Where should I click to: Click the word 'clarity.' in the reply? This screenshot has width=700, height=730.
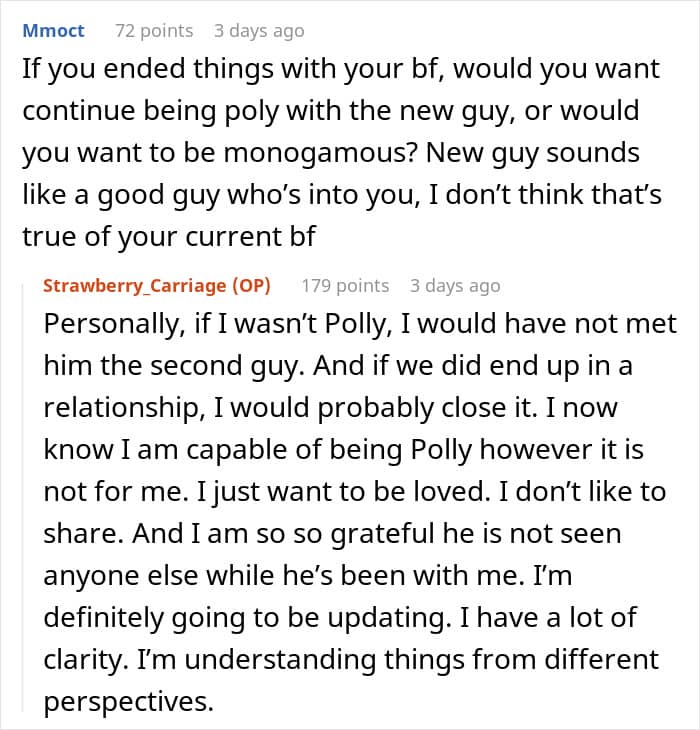[86, 660]
